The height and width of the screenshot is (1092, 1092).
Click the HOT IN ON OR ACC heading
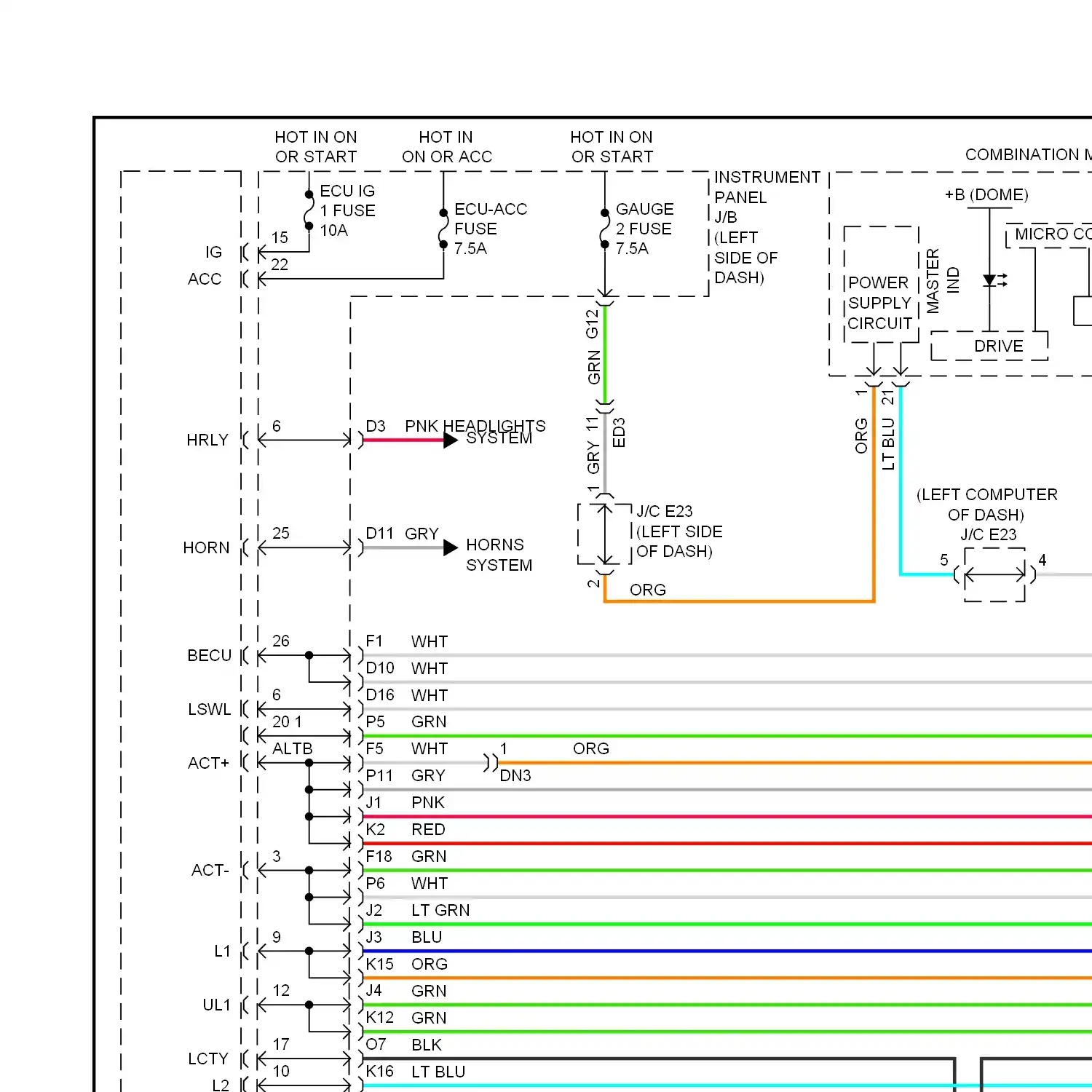pyautogui.click(x=447, y=147)
